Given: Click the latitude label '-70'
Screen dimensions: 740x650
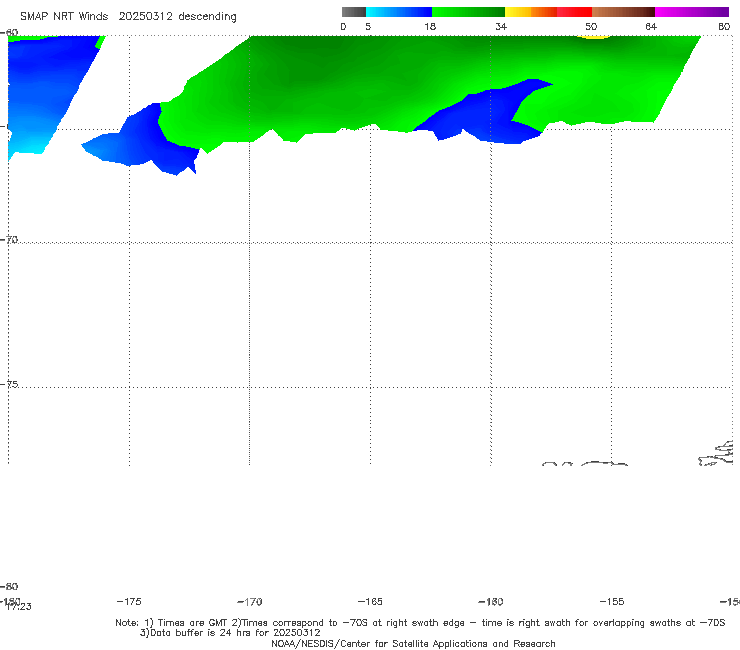Looking at the screenshot, I should [x=9, y=240].
